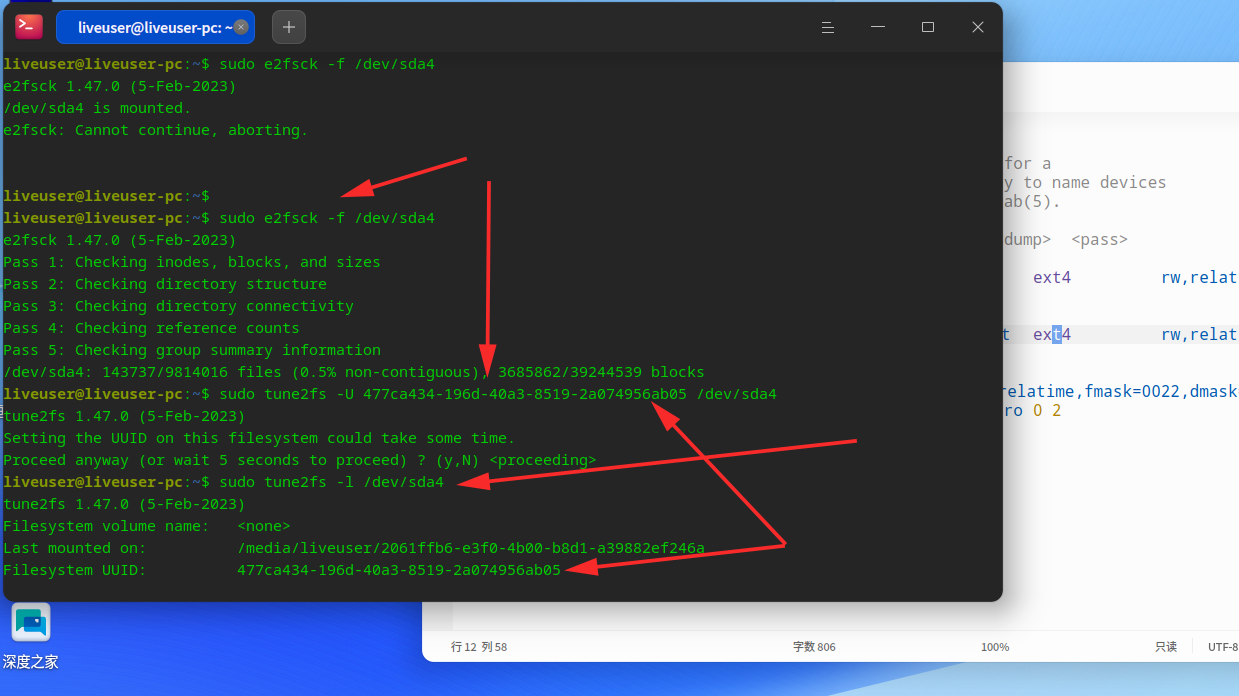Click the '行 12 列 58' cursor position indicator

pyautogui.click(x=479, y=647)
